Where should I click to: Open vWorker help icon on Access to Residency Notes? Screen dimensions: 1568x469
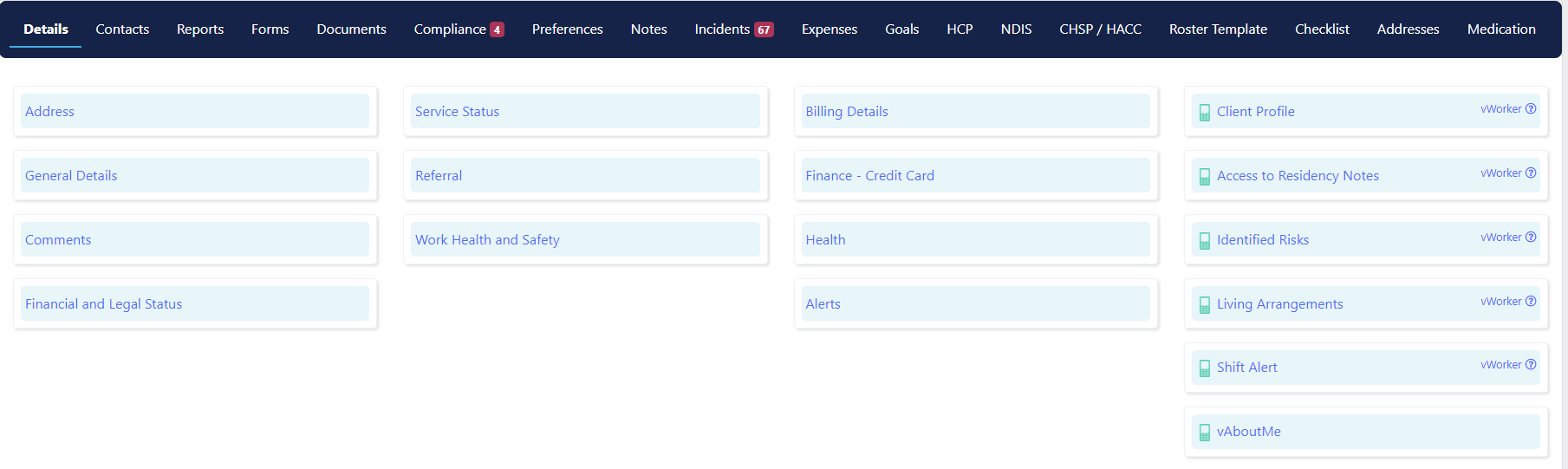click(x=1531, y=173)
